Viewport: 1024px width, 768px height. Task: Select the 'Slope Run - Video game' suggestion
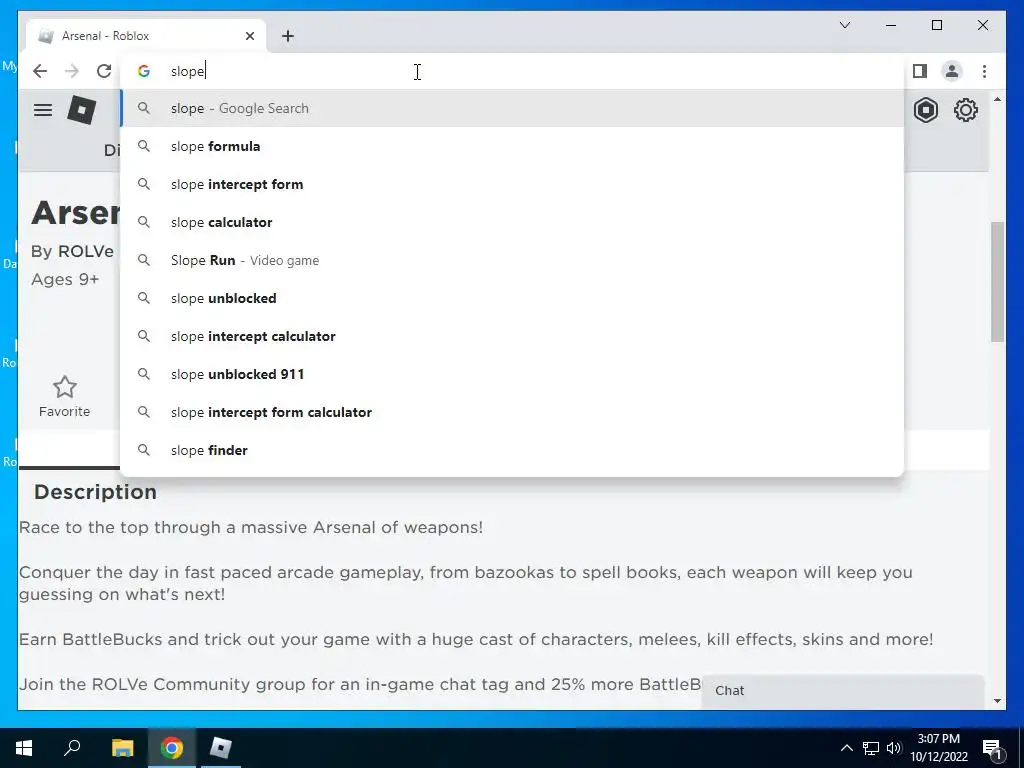[x=512, y=260]
